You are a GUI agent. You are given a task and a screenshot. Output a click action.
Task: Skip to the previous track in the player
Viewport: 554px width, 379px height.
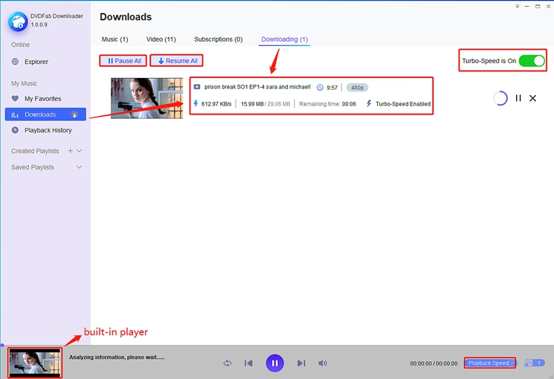pos(249,363)
